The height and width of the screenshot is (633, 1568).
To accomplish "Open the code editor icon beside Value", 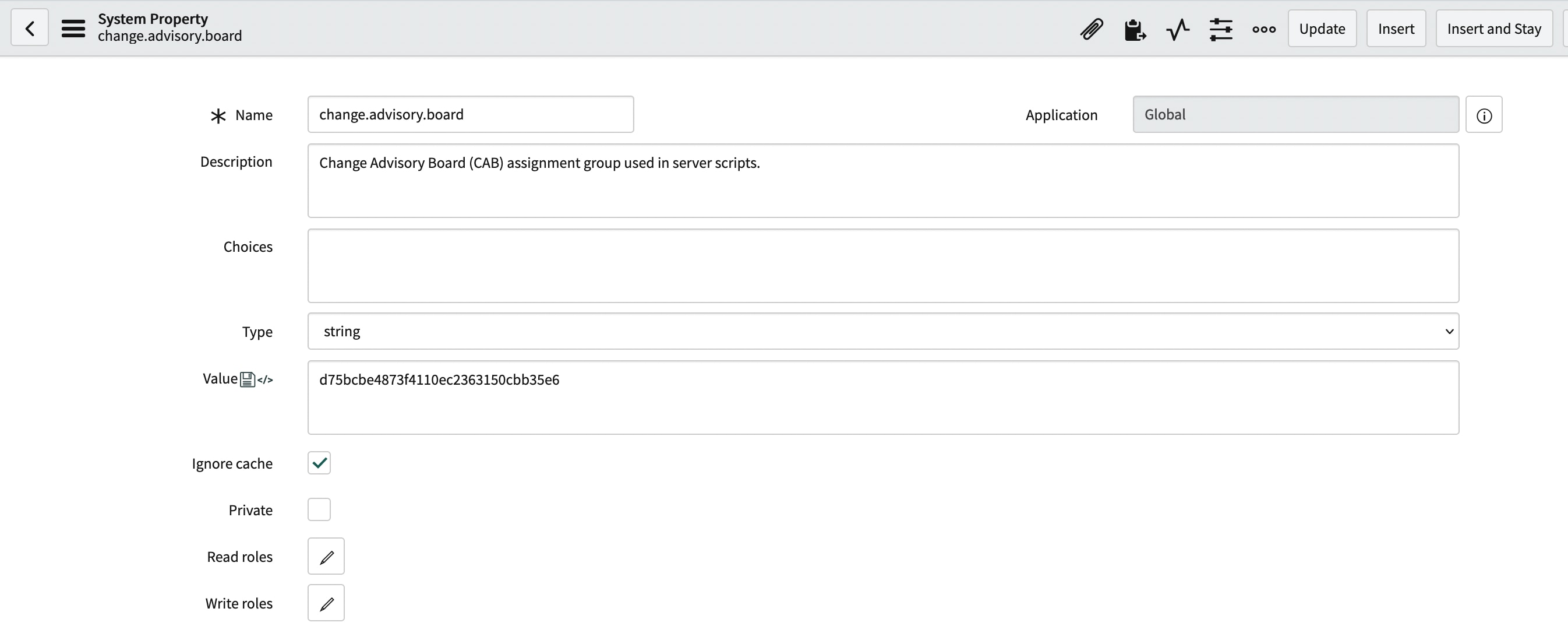I will (x=264, y=379).
